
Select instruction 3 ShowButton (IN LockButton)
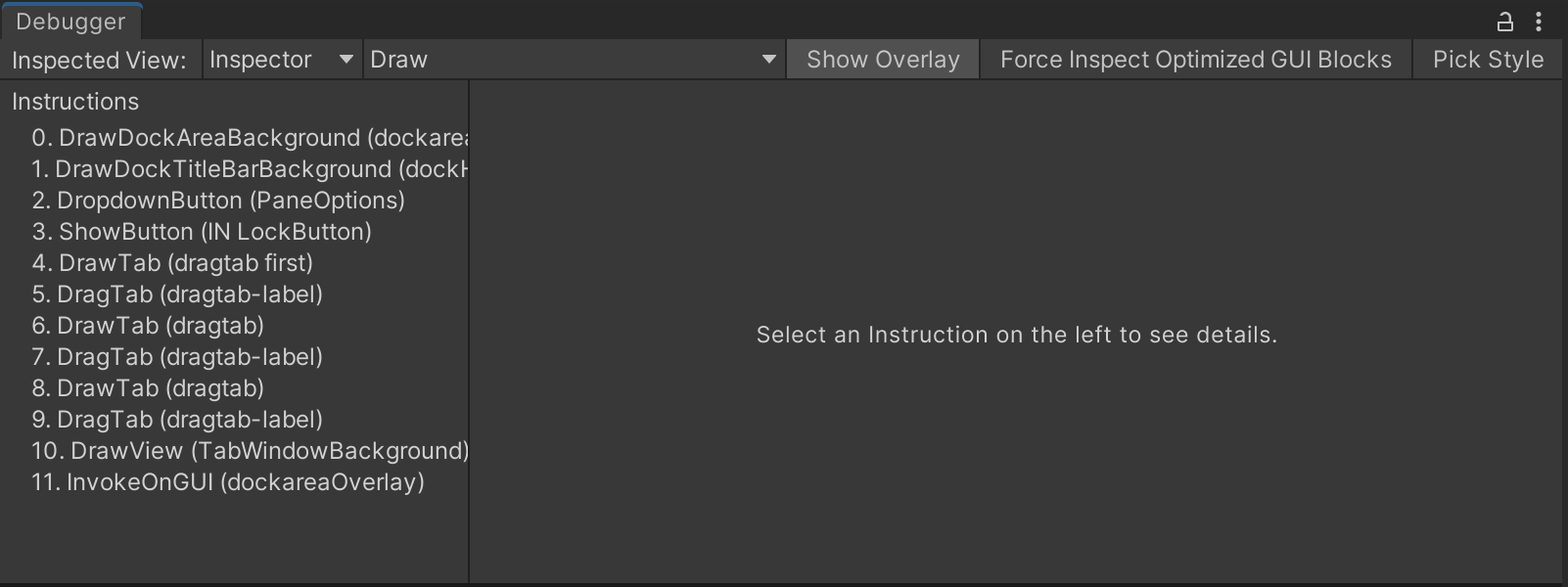tap(202, 232)
